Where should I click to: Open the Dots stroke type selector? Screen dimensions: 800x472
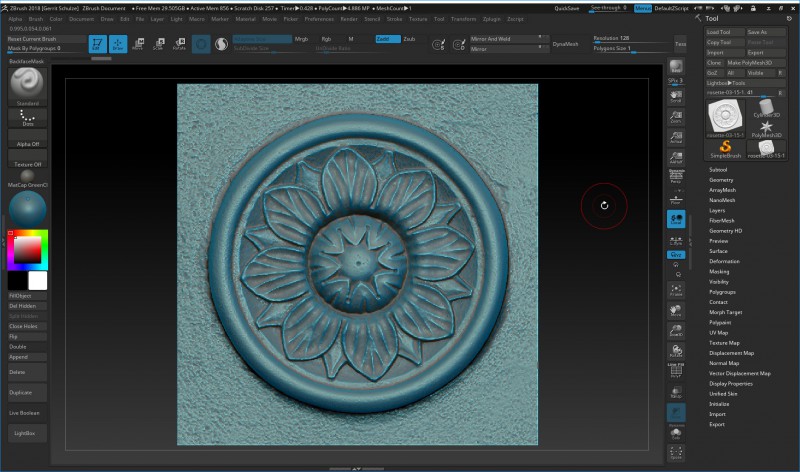click(28, 118)
